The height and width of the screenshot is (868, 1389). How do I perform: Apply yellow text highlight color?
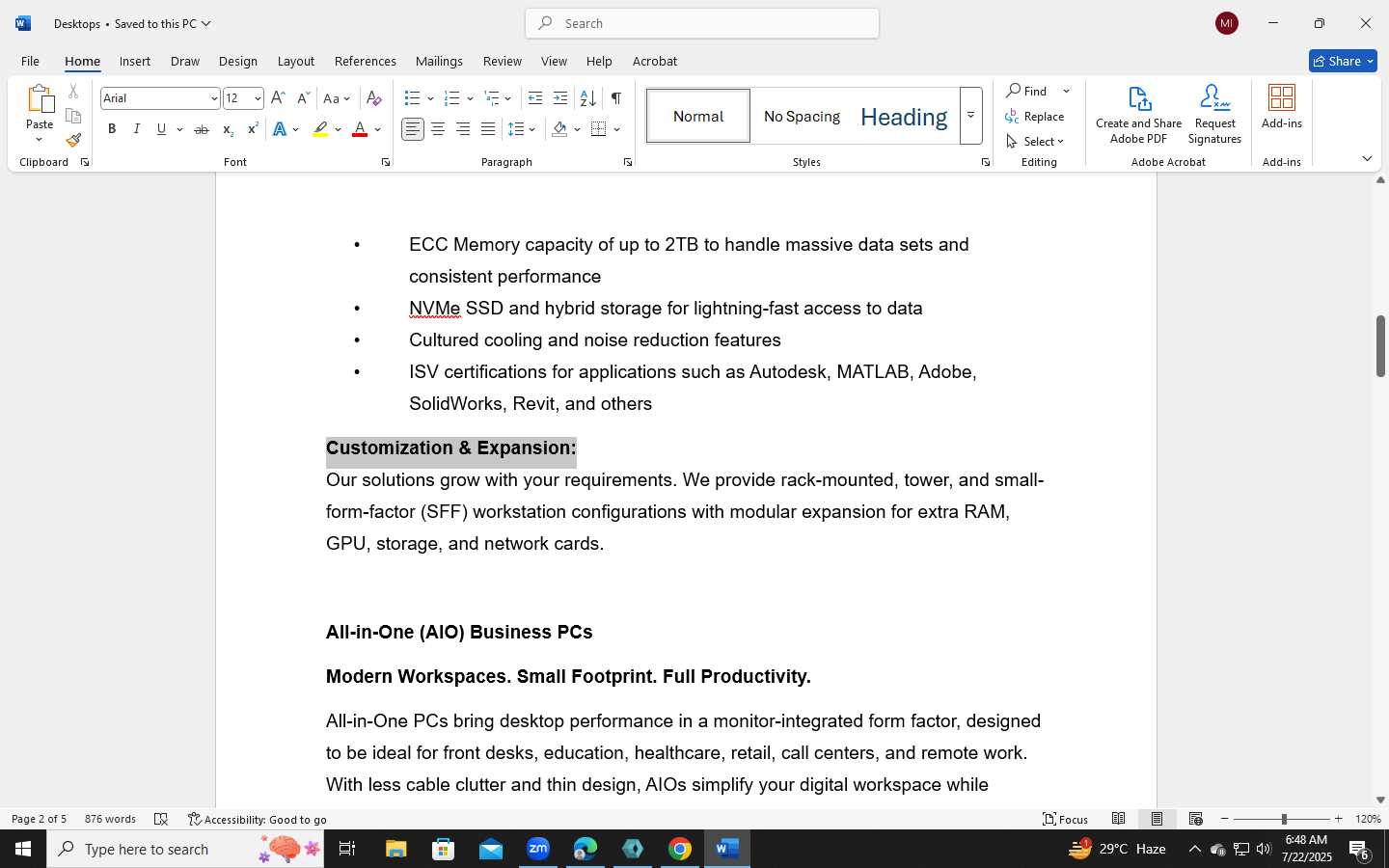tap(320, 129)
